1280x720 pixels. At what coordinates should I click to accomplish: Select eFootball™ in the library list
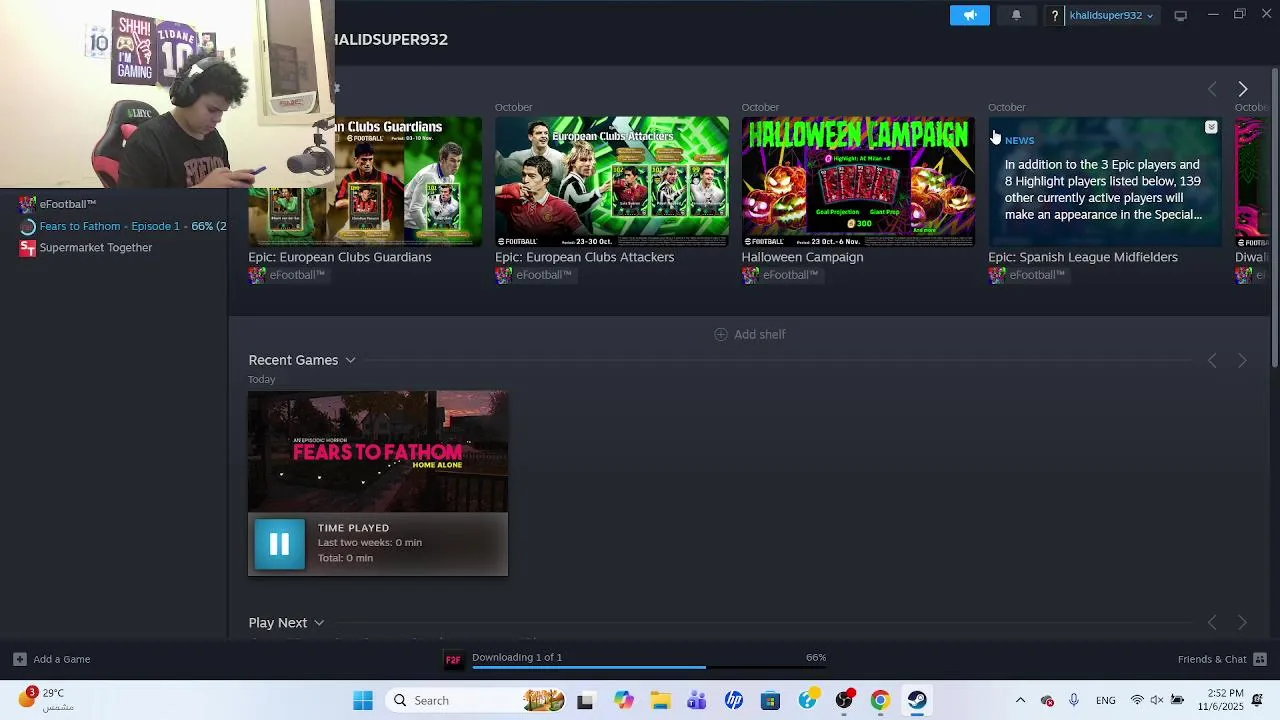68,204
